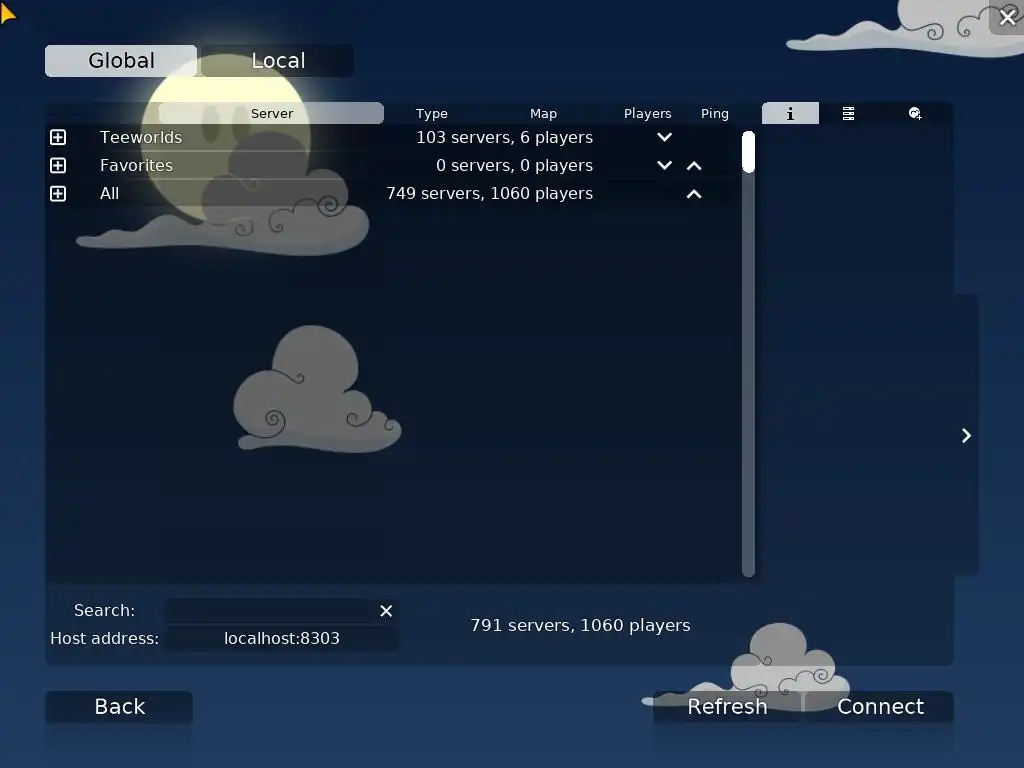Open the friends tab icon

pos(915,114)
